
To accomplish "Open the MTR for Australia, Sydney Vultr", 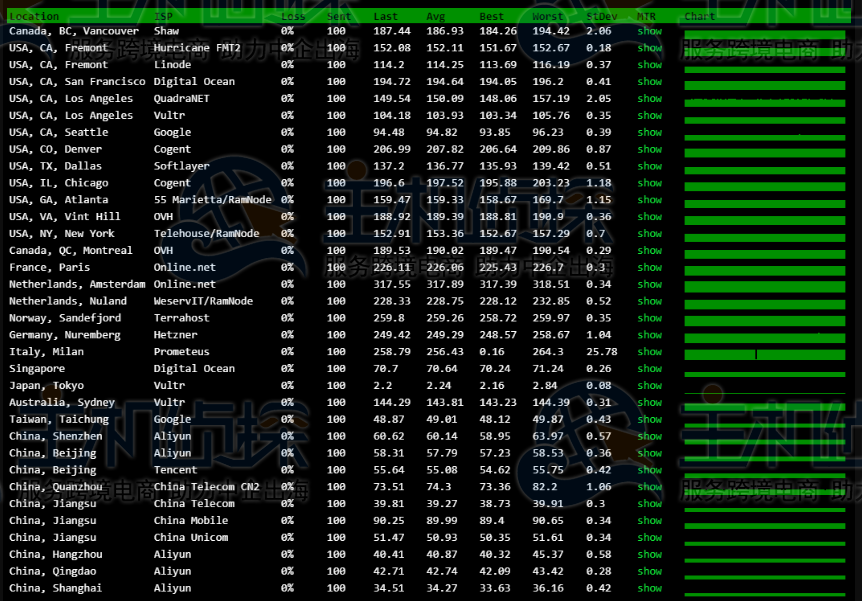I will click(x=650, y=402).
